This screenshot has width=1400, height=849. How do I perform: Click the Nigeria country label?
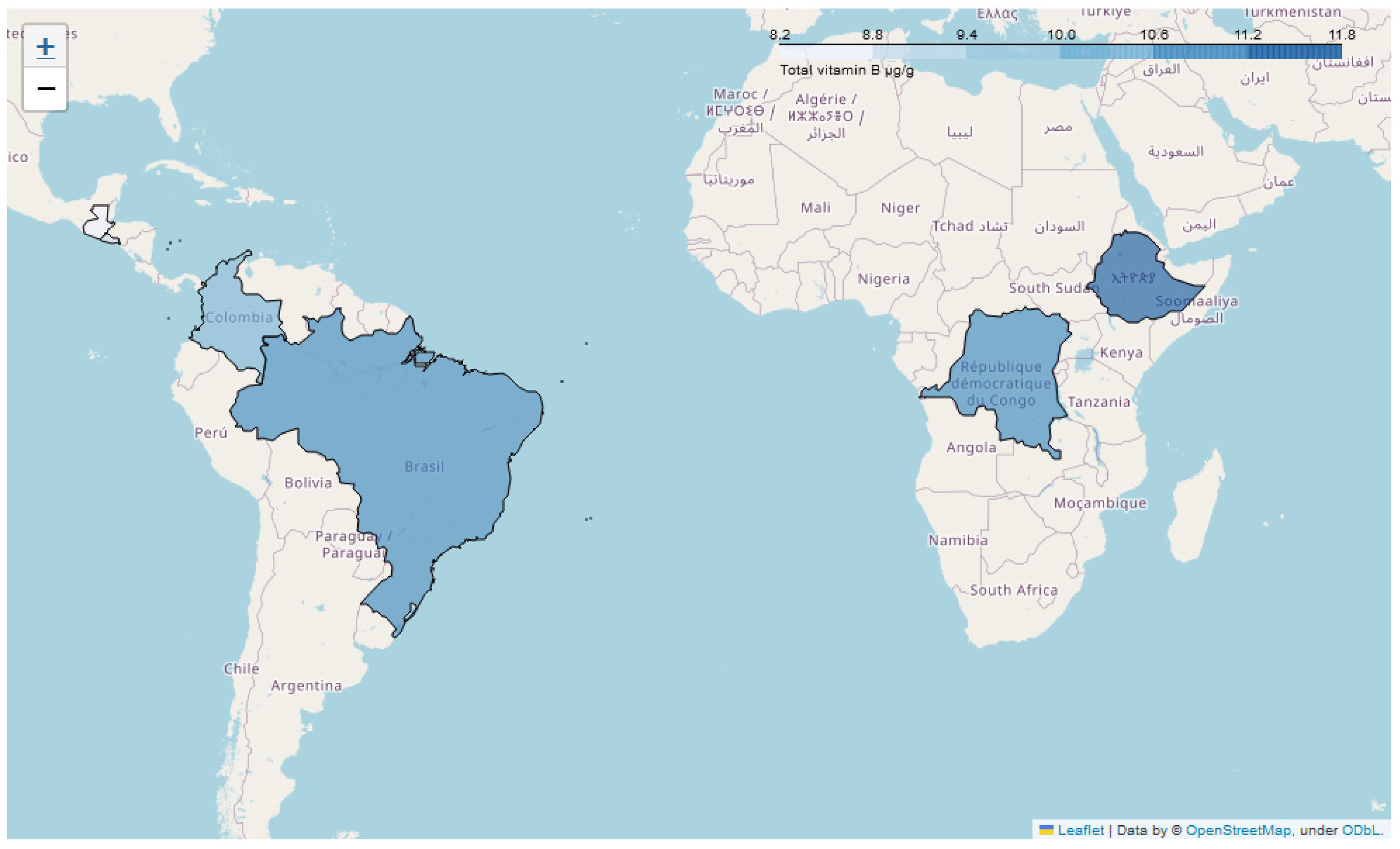883,279
